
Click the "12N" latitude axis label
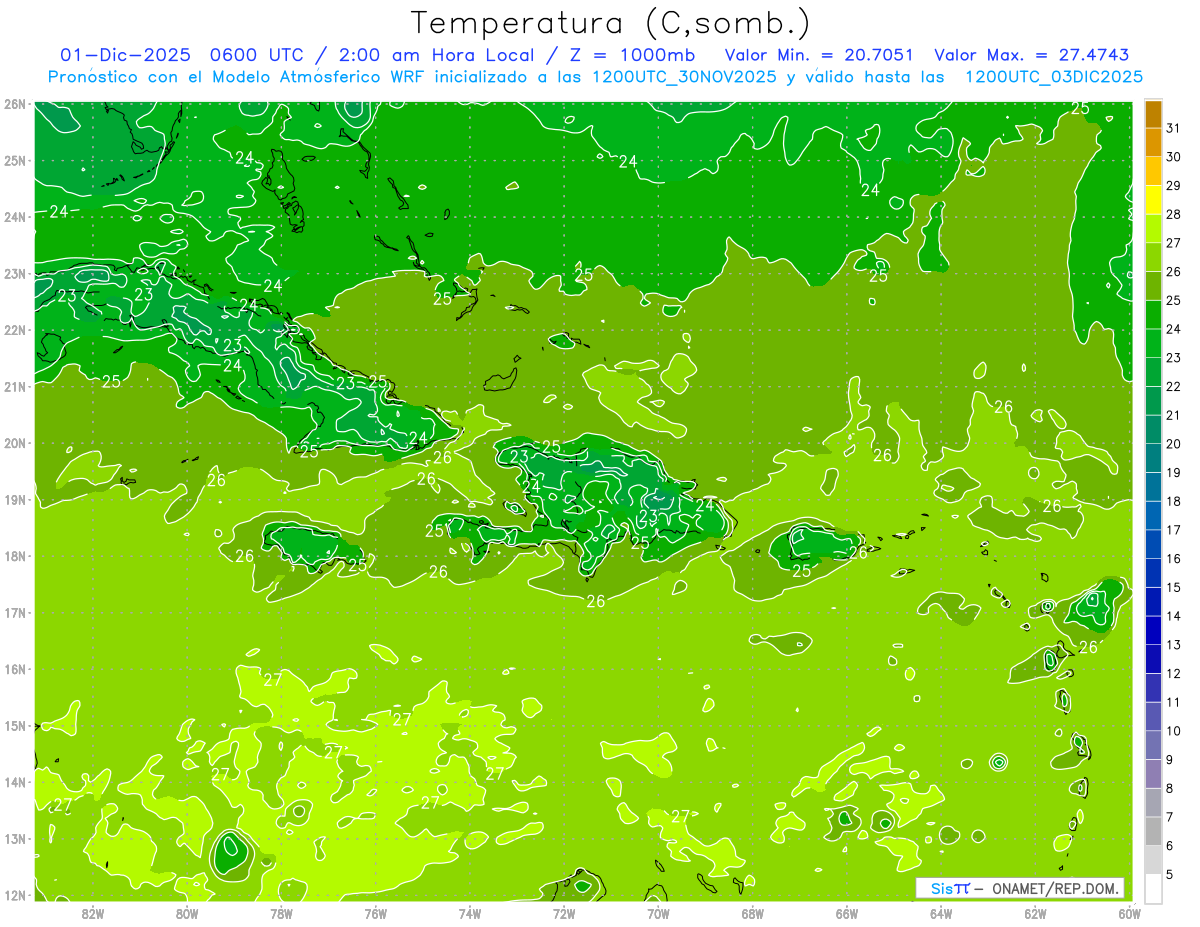tap(14, 895)
